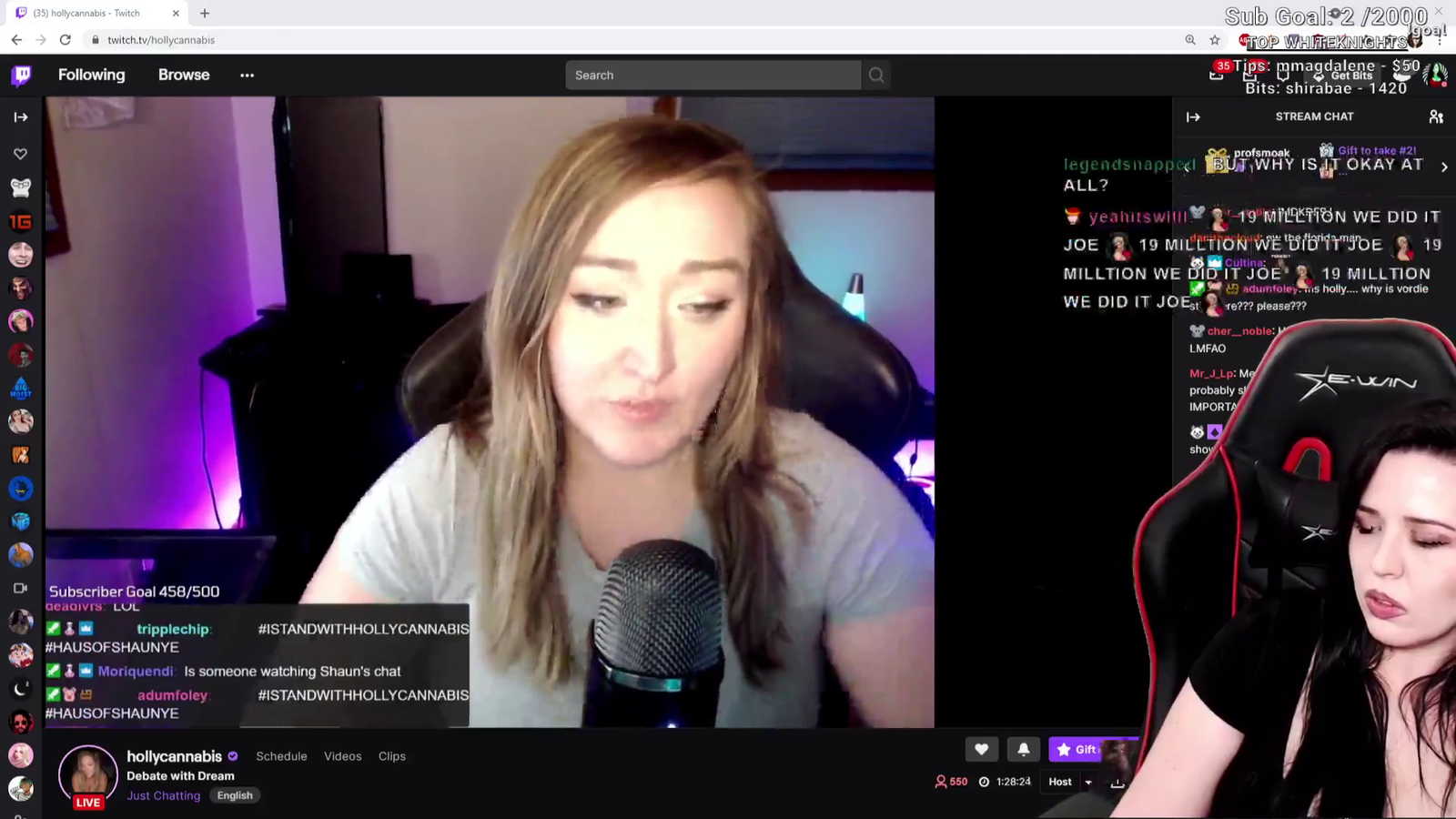Click the cher__noble username in chat
1456x819 pixels.
(1240, 331)
